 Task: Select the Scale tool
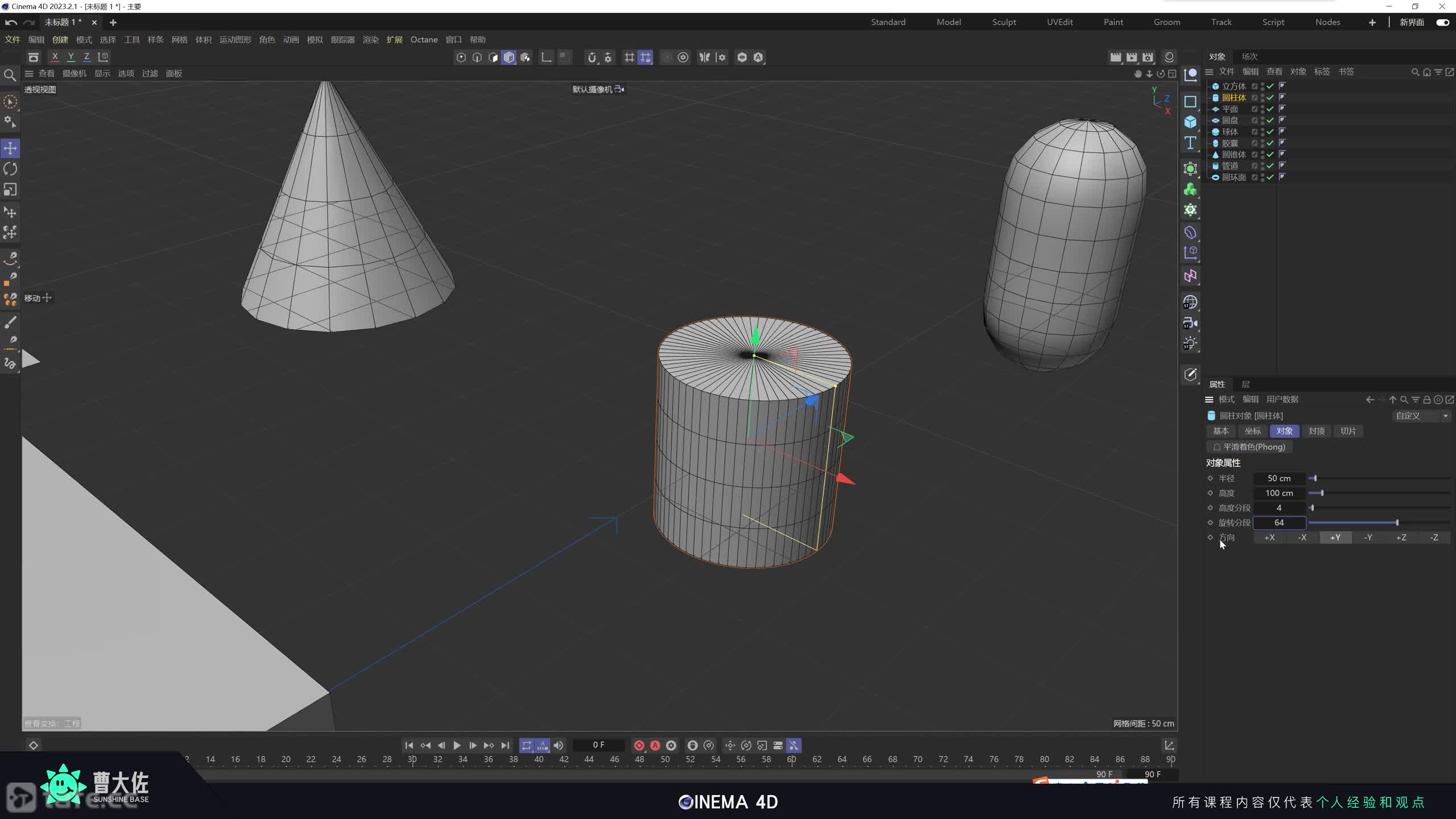click(x=10, y=189)
